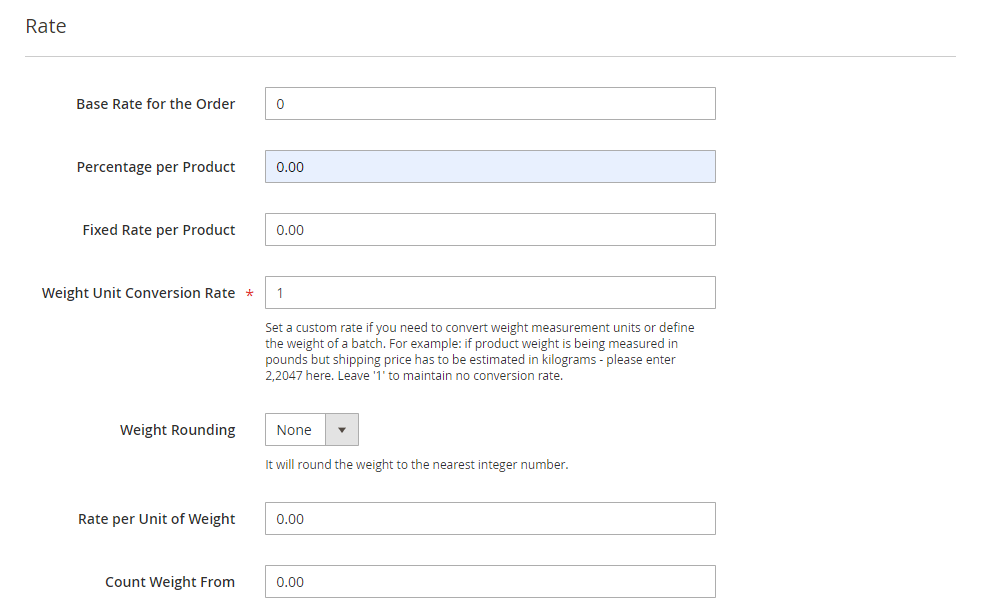Click the Percentage per Product label
This screenshot has width=985, height=611.
point(156,167)
